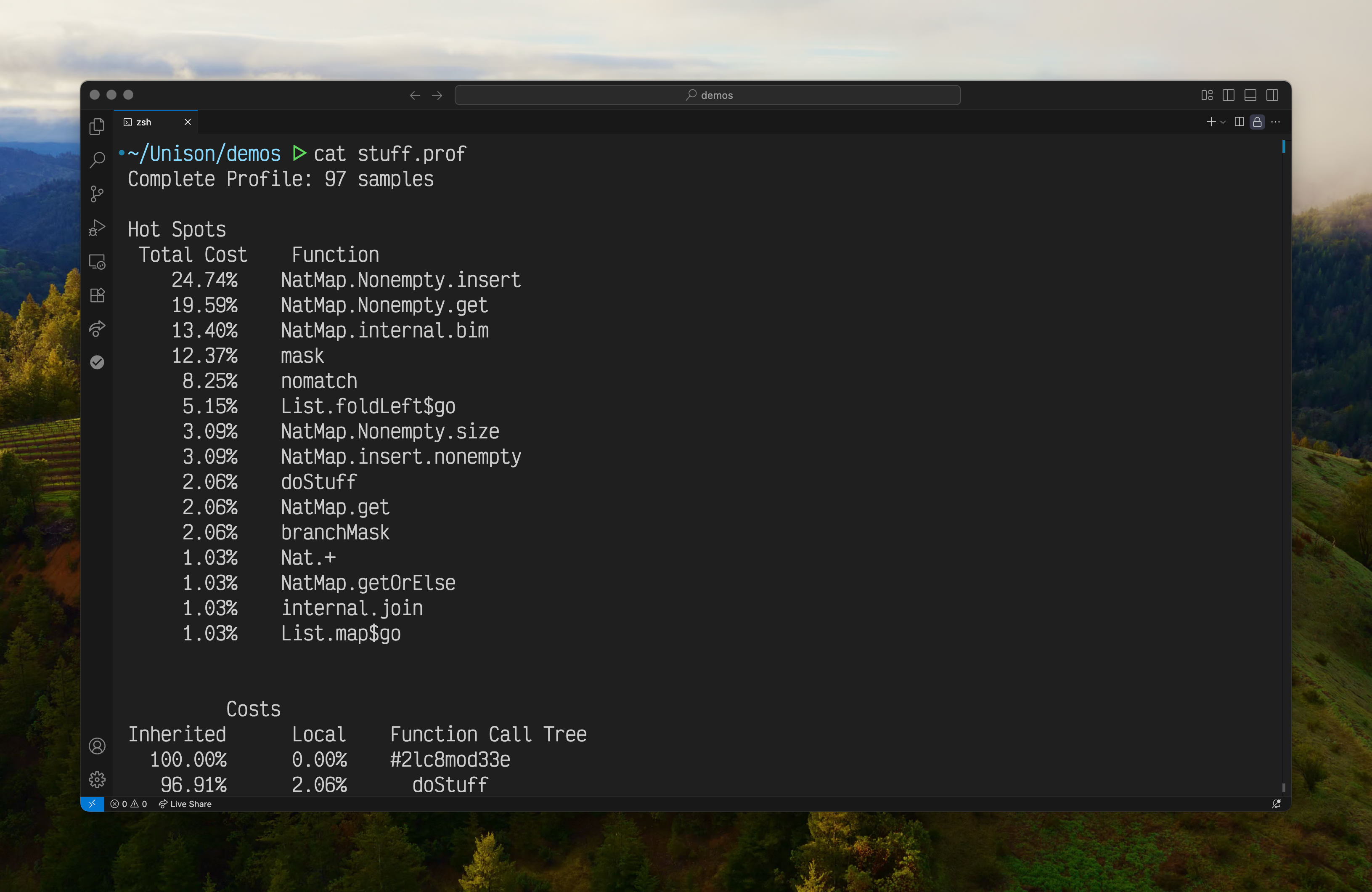Click the 24.74% total cost value
The height and width of the screenshot is (892, 1372).
205,280
